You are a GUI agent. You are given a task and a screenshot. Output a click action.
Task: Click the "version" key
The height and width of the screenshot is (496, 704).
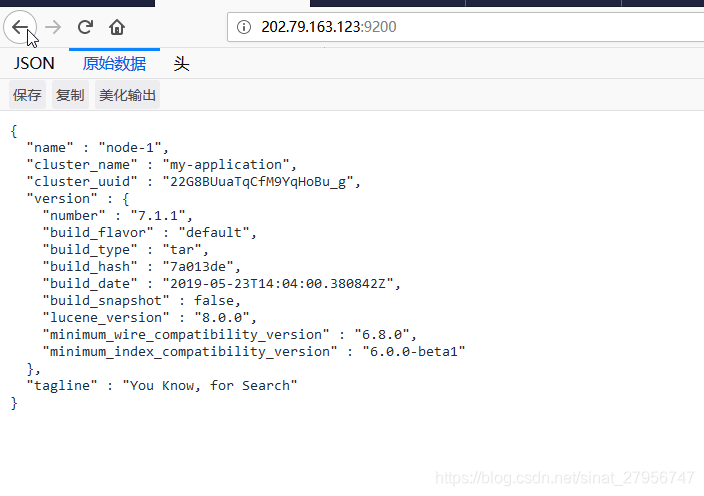pyautogui.click(x=62, y=199)
